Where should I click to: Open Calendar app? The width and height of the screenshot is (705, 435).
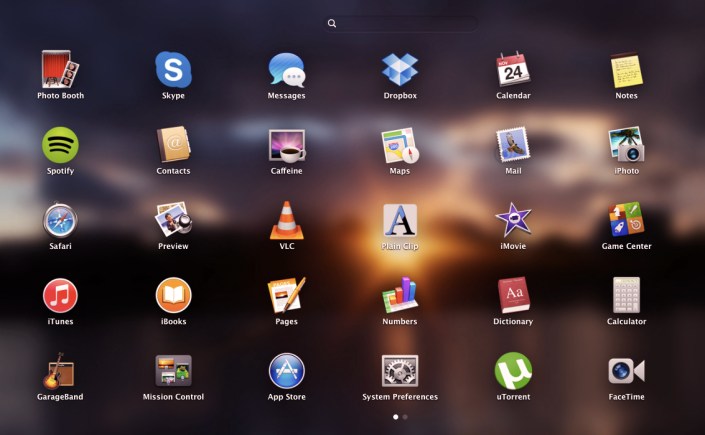(512, 70)
